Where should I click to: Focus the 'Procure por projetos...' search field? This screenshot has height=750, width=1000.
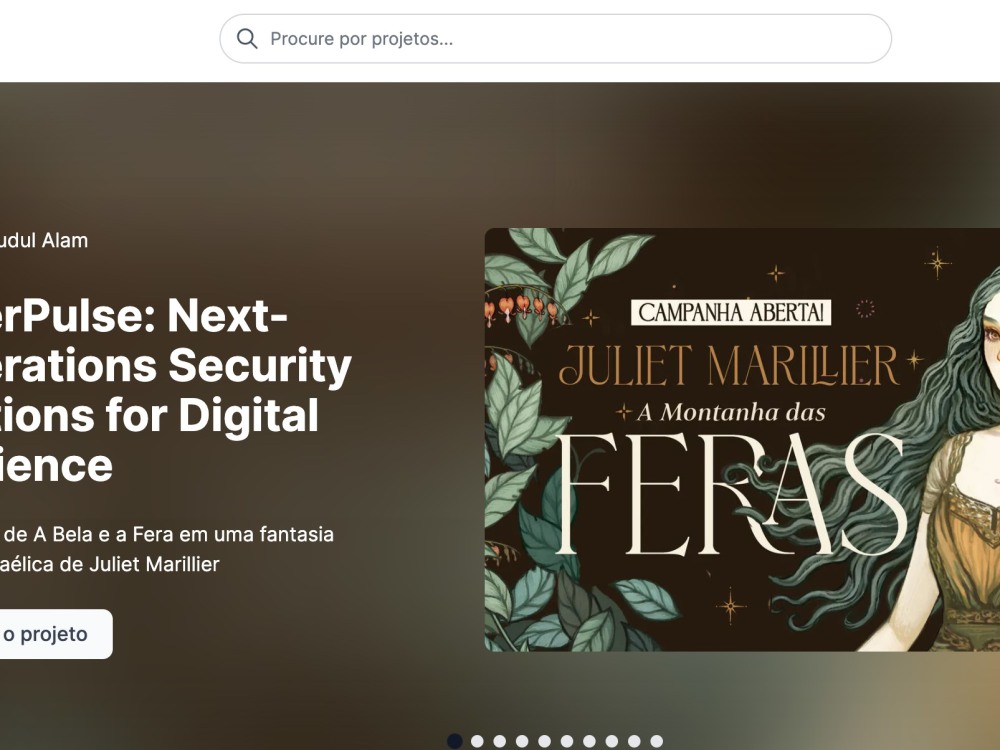(555, 39)
